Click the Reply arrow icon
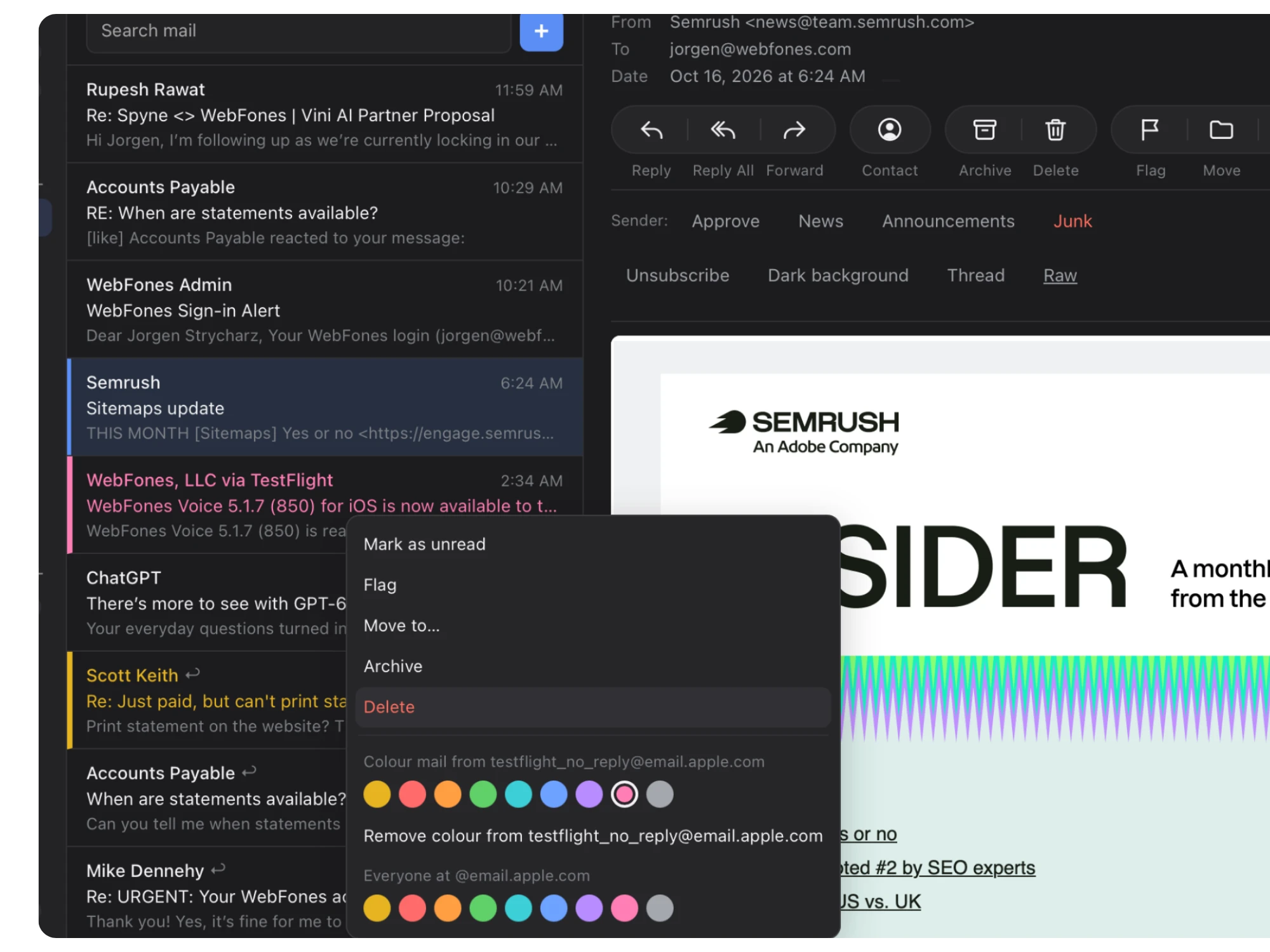The height and width of the screenshot is (952, 1270). pos(652,130)
